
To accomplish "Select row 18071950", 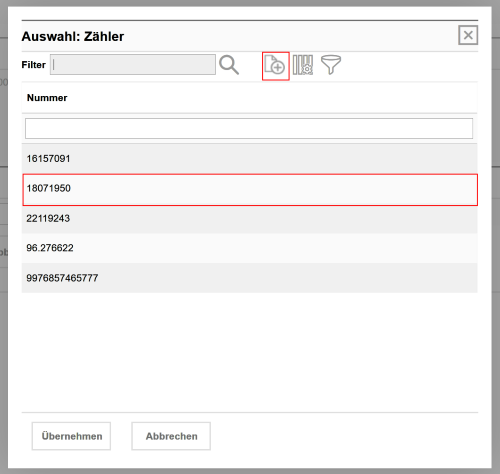I will (x=250, y=190).
